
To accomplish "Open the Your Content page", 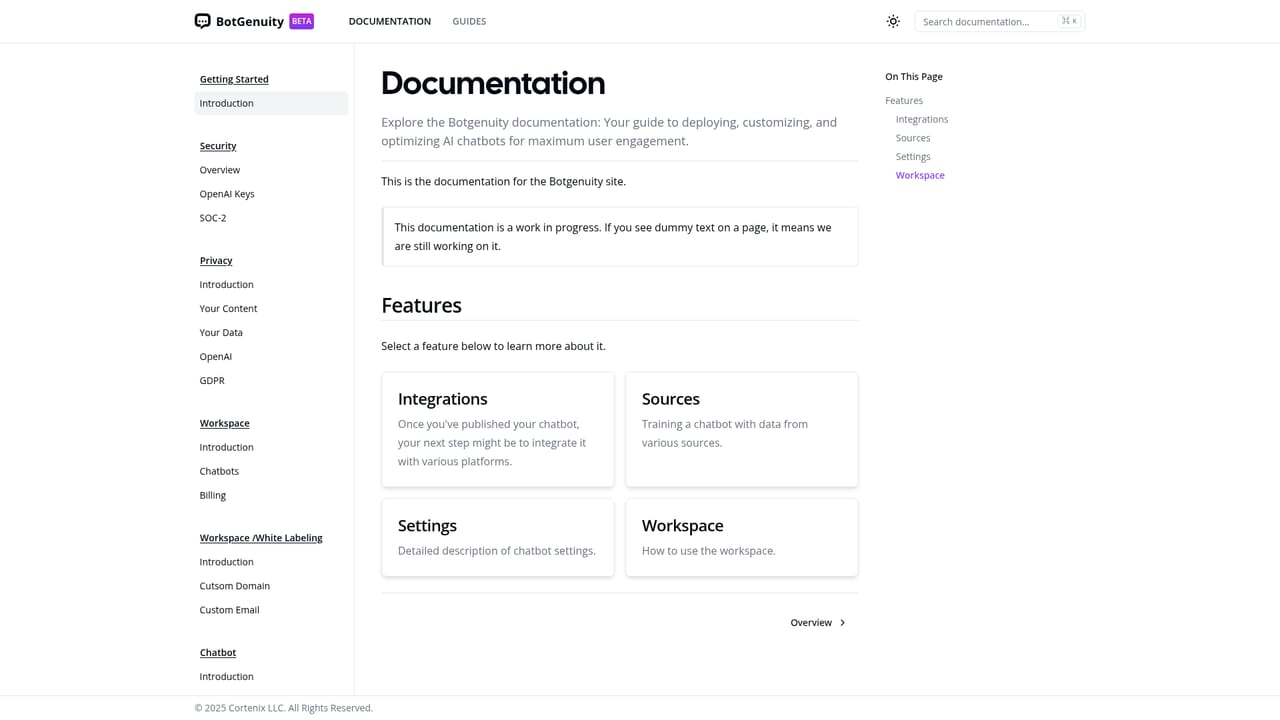I will (228, 309).
